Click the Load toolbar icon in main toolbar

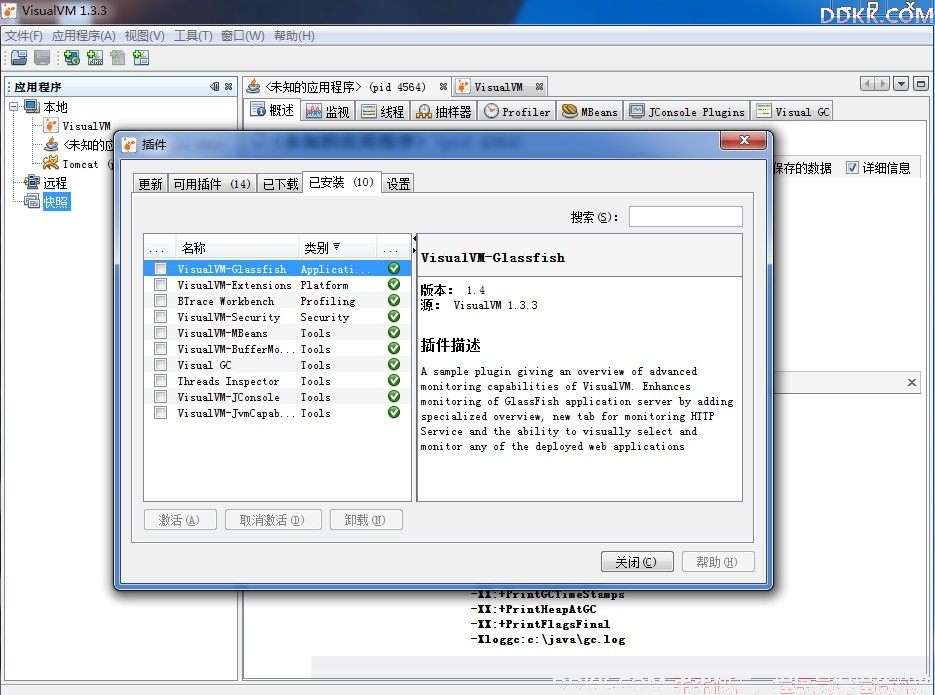(19, 58)
